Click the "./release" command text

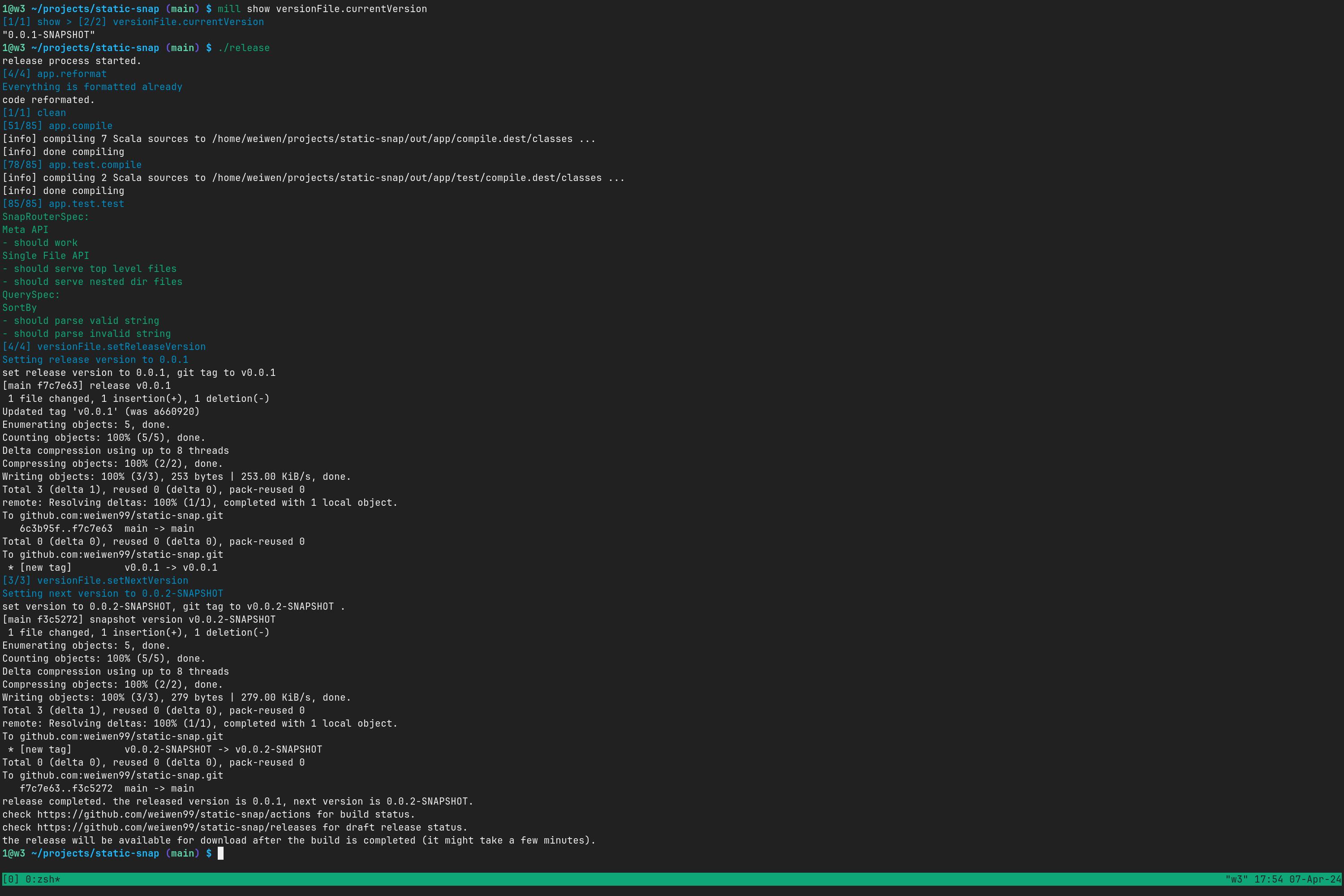243,48
